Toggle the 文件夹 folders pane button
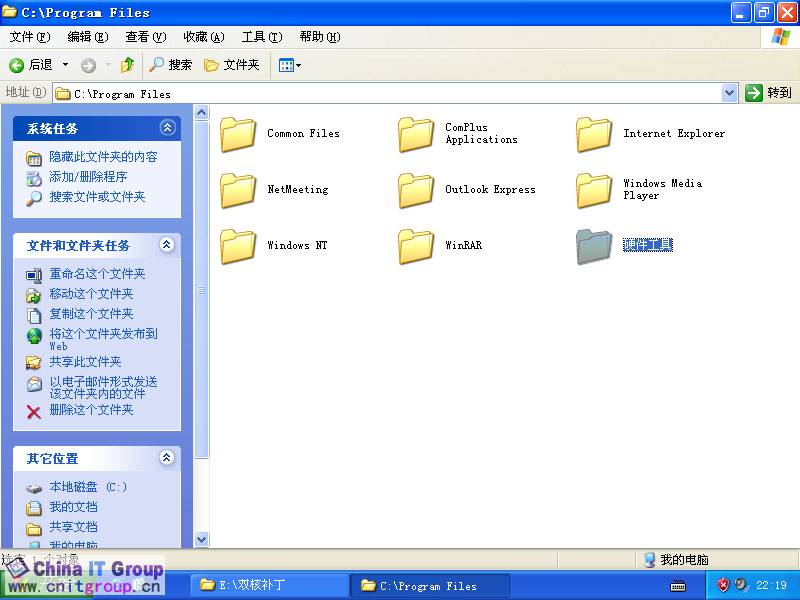This screenshot has height=600, width=800. point(232,65)
